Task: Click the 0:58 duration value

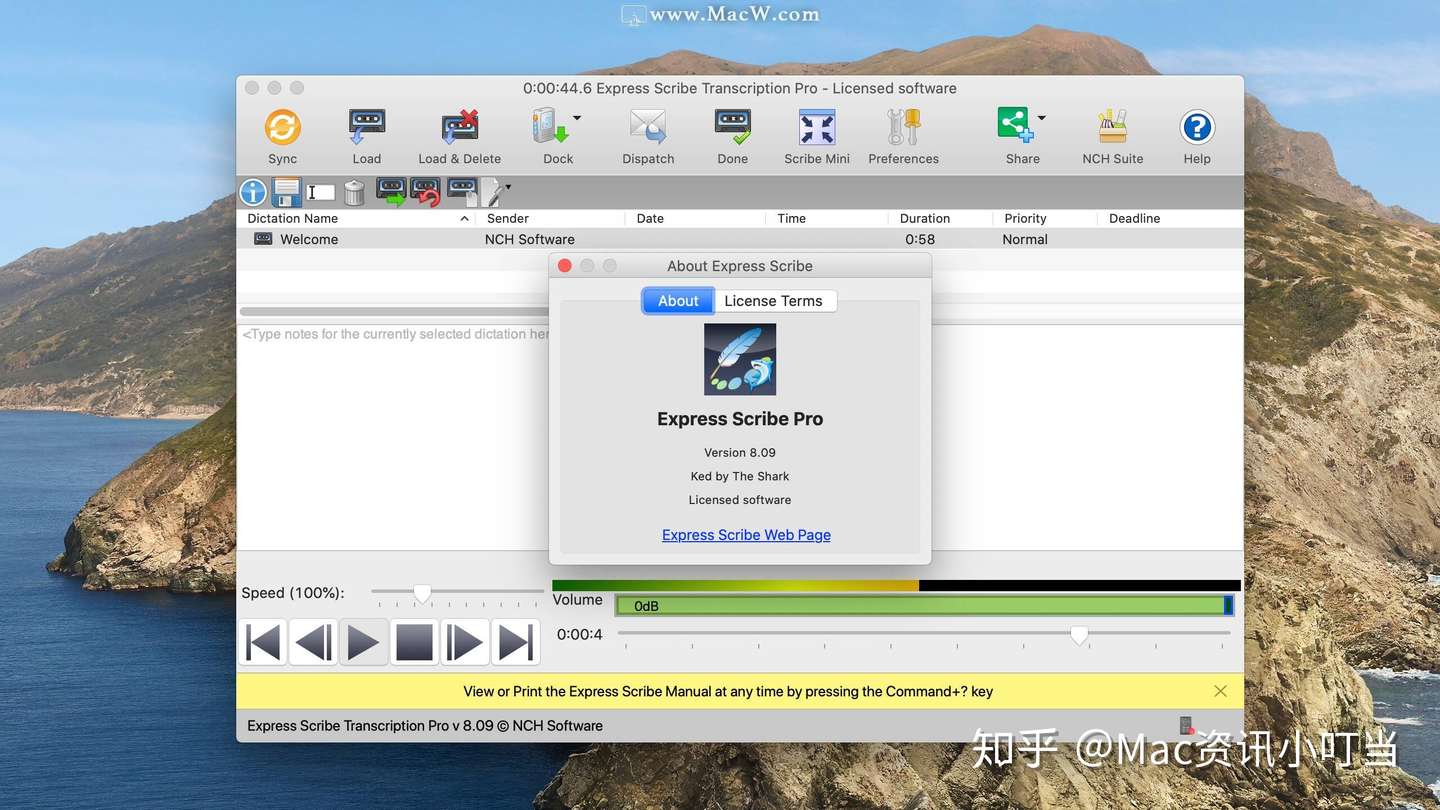Action: (x=920, y=239)
